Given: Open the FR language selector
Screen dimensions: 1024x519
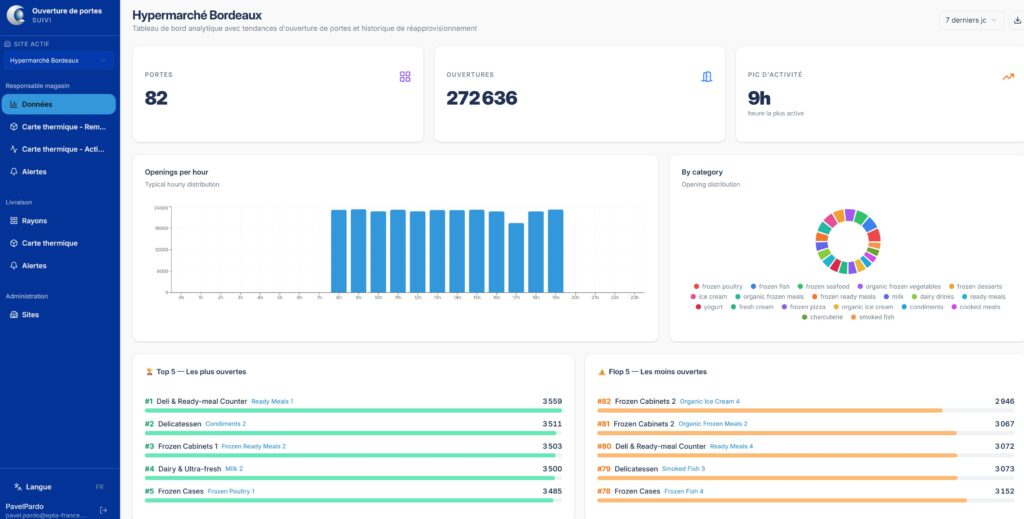Looking at the screenshot, I should 99,487.
